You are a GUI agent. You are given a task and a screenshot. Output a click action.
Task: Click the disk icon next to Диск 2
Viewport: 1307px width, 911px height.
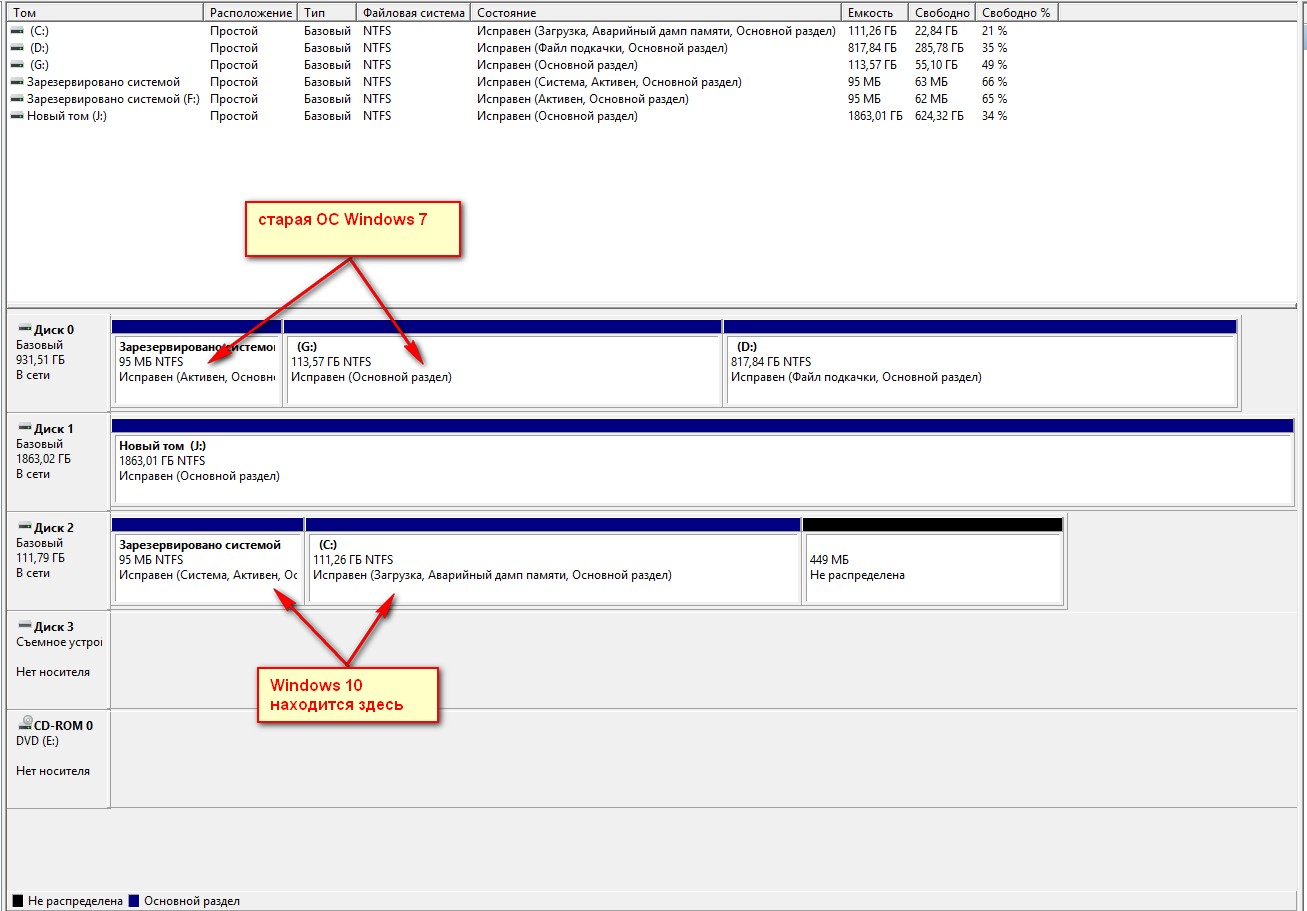[x=24, y=527]
